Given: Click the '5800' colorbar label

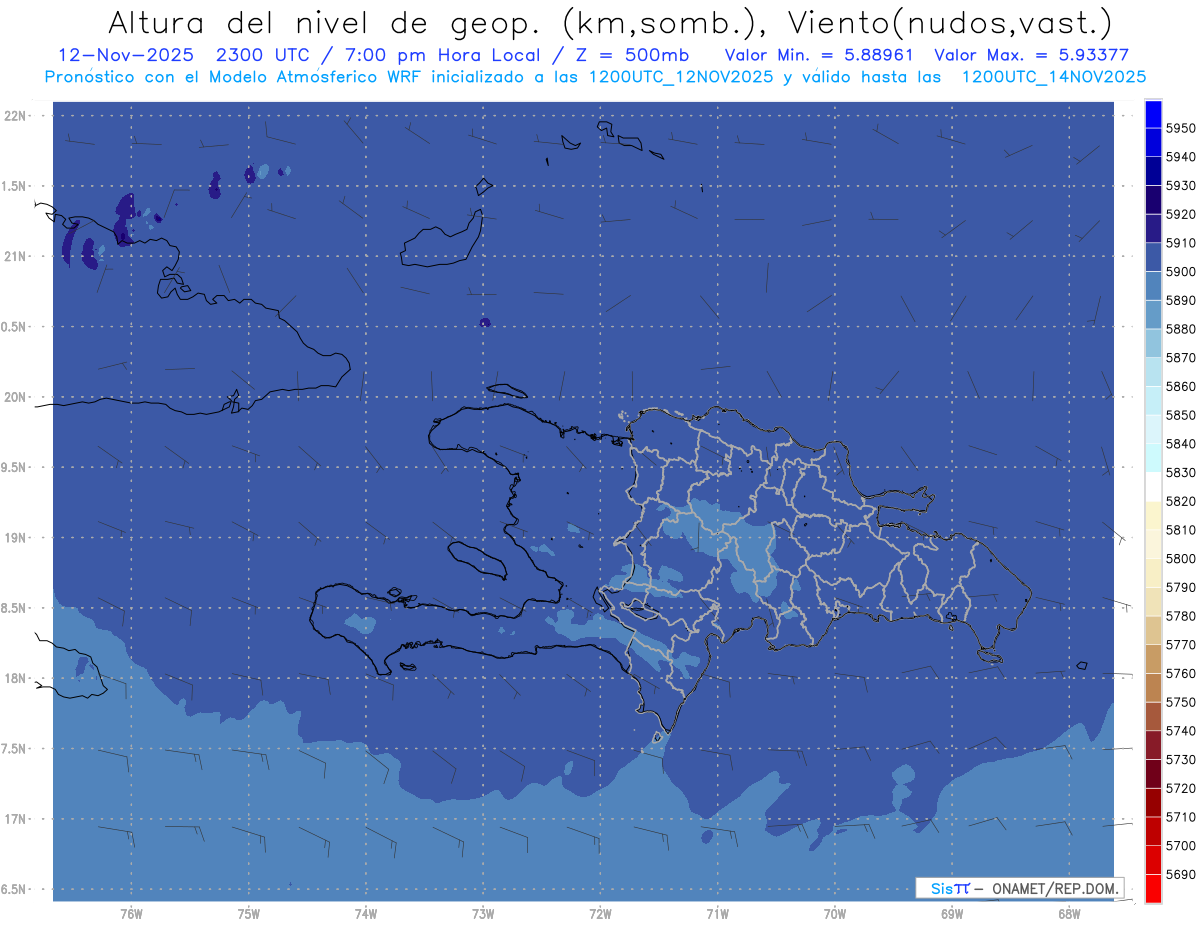Looking at the screenshot, I should (x=1180, y=559).
